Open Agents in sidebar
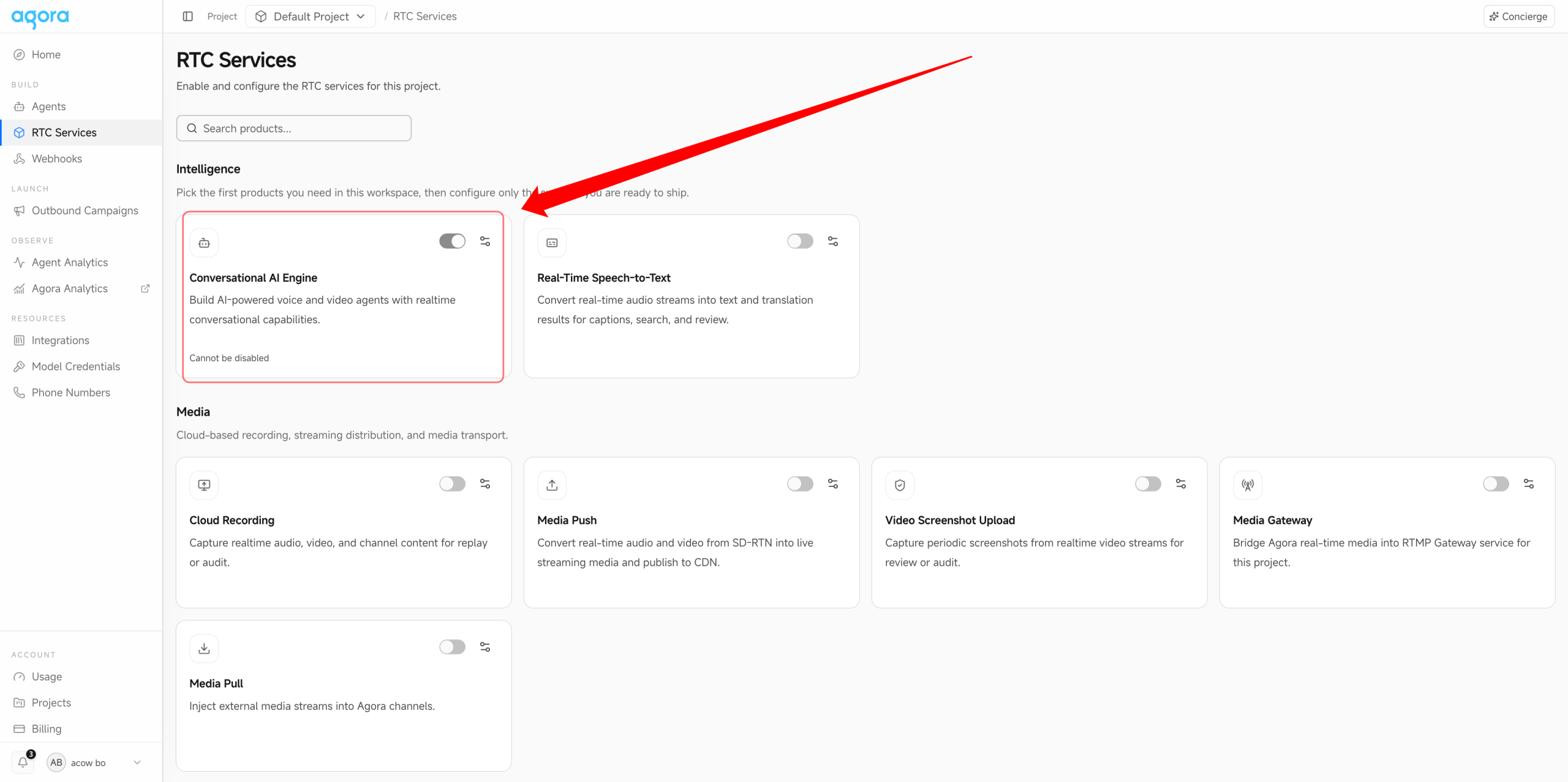Image resolution: width=1568 pixels, height=782 pixels. point(81,107)
